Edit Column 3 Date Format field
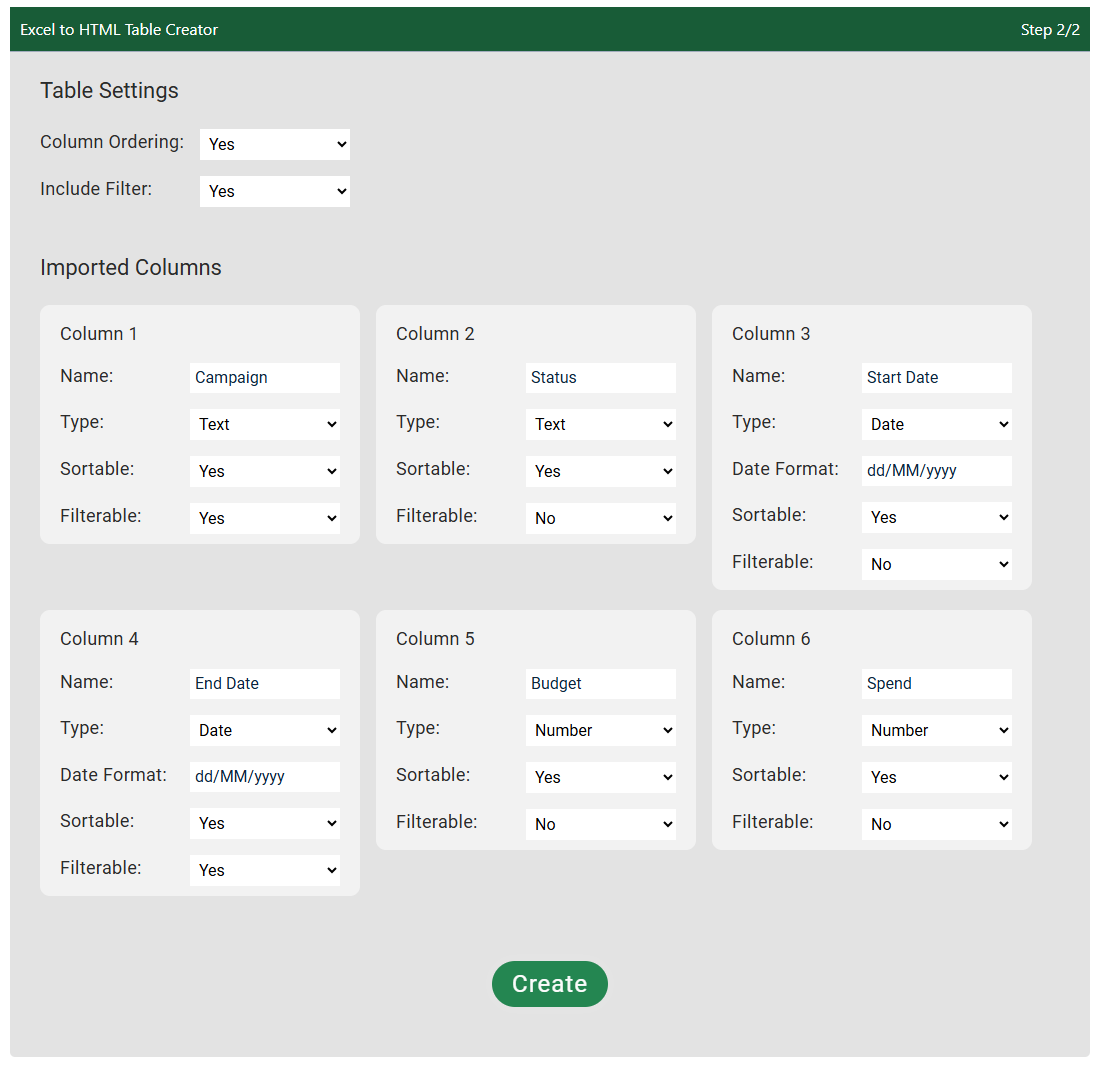 [x=936, y=471]
